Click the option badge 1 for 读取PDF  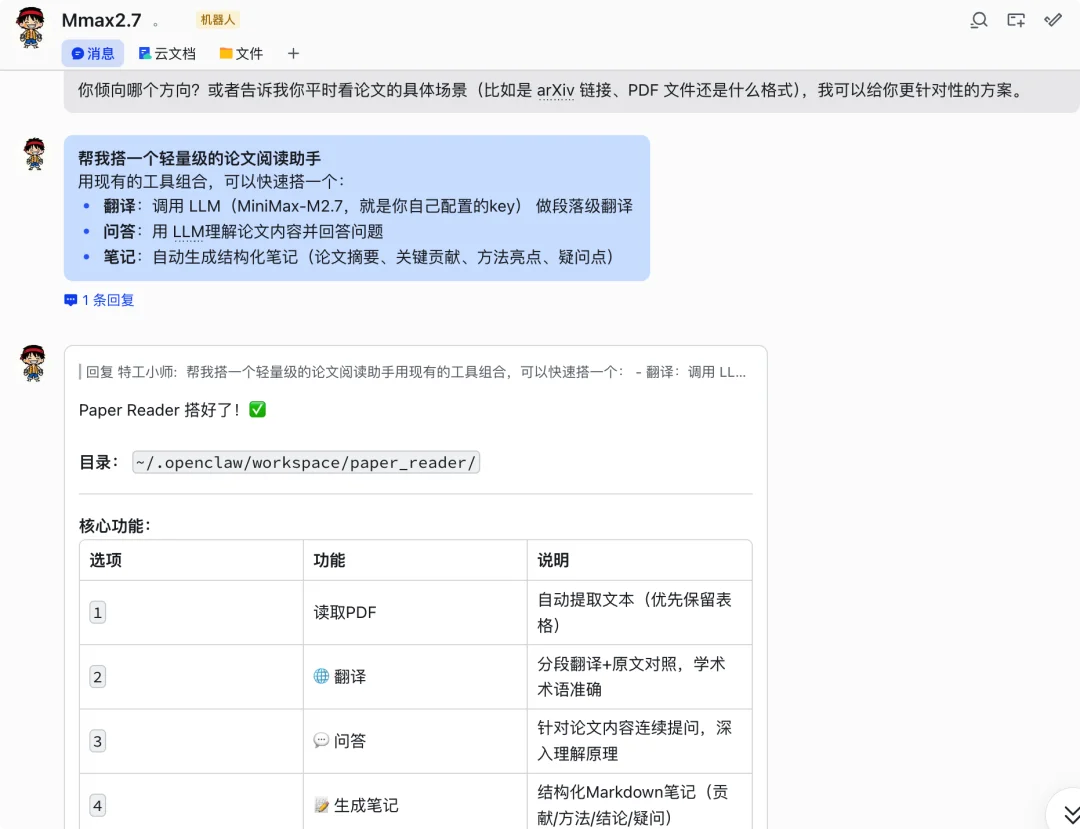(x=96, y=612)
